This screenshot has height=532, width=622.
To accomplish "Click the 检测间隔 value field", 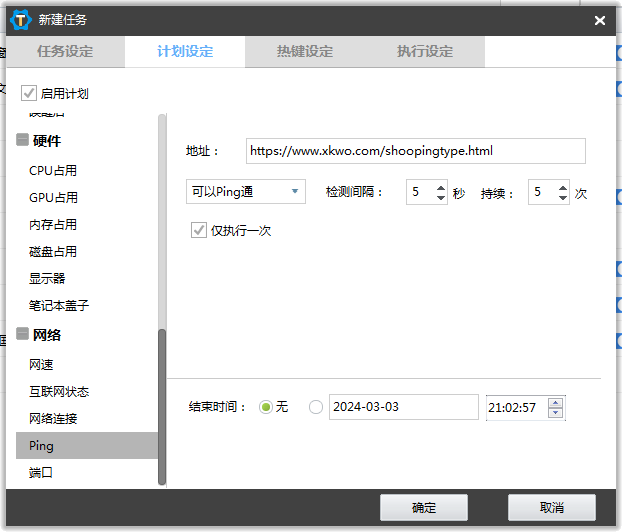I will [421, 192].
